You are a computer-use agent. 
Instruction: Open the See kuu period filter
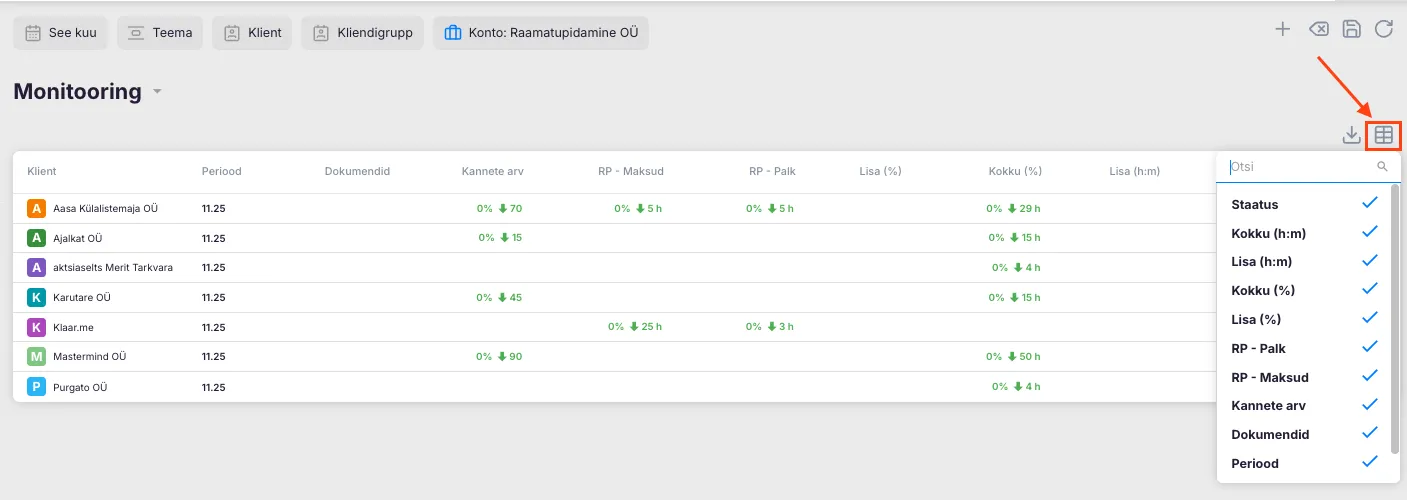pyautogui.click(x=61, y=33)
